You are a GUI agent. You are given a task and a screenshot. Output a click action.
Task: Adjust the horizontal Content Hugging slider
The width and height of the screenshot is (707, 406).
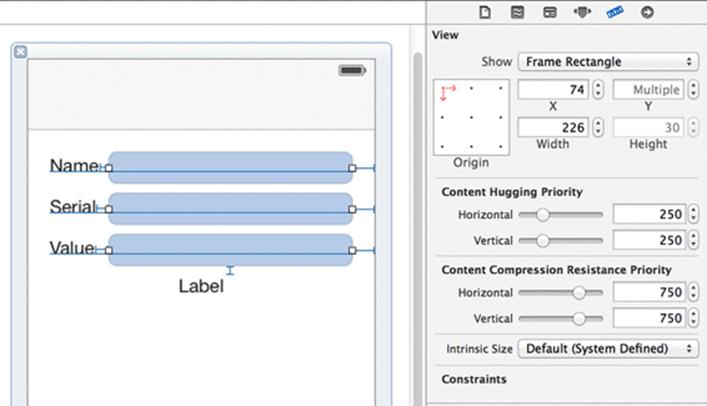click(560, 215)
